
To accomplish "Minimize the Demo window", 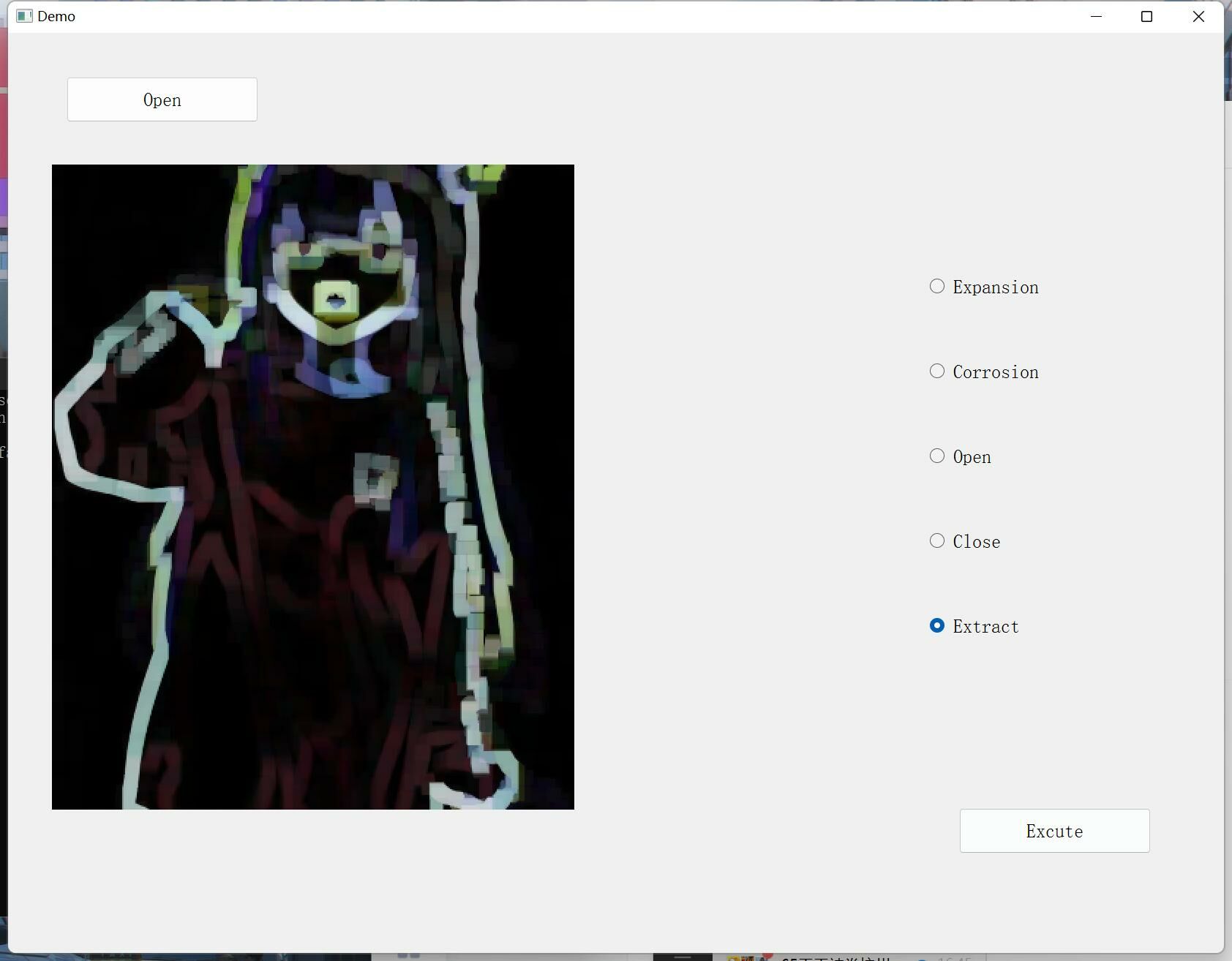I will [1096, 16].
